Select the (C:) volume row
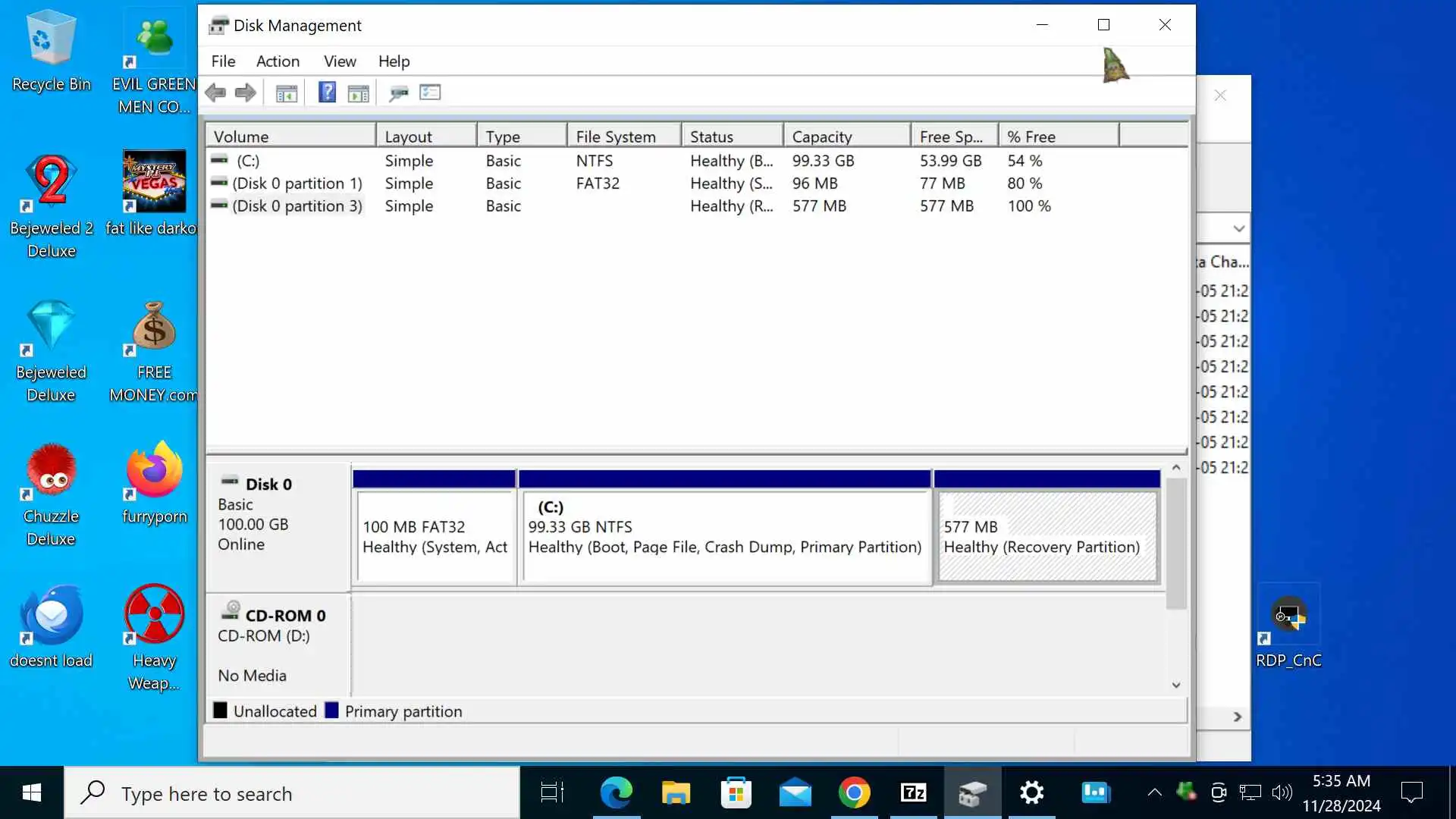The image size is (1456, 819). [248, 161]
